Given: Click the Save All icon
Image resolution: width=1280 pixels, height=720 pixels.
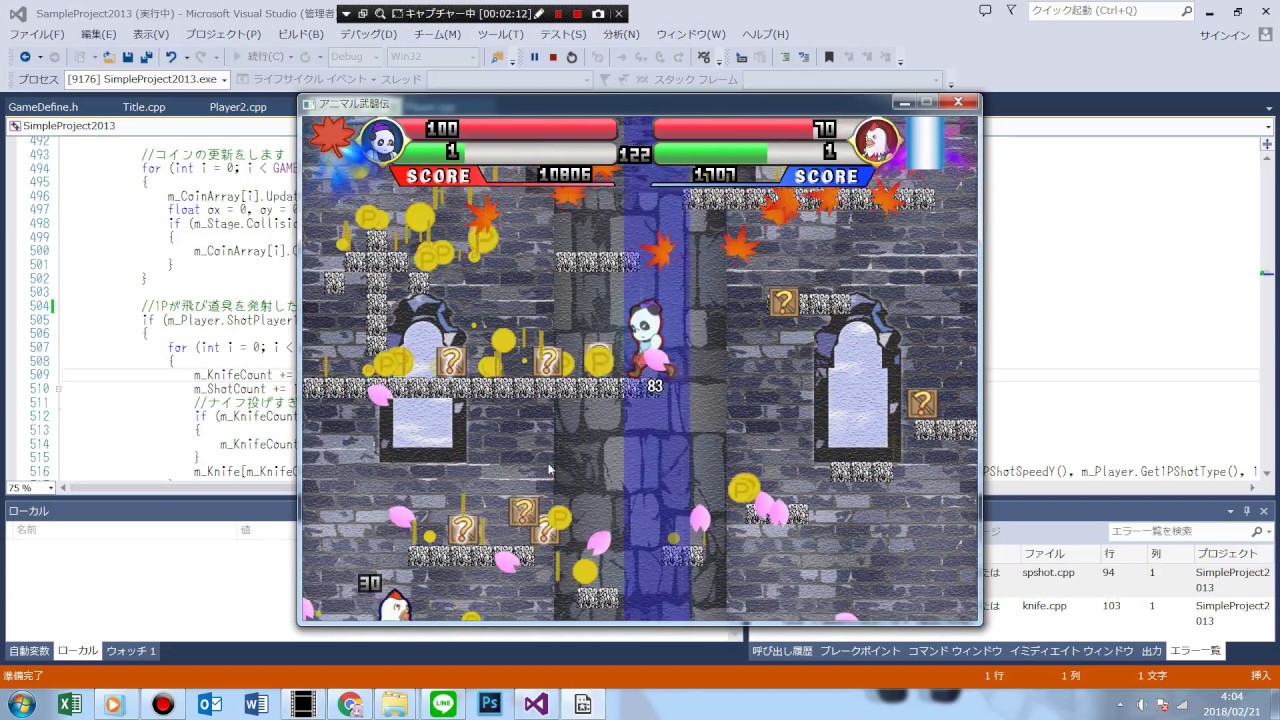Looking at the screenshot, I should 146,57.
